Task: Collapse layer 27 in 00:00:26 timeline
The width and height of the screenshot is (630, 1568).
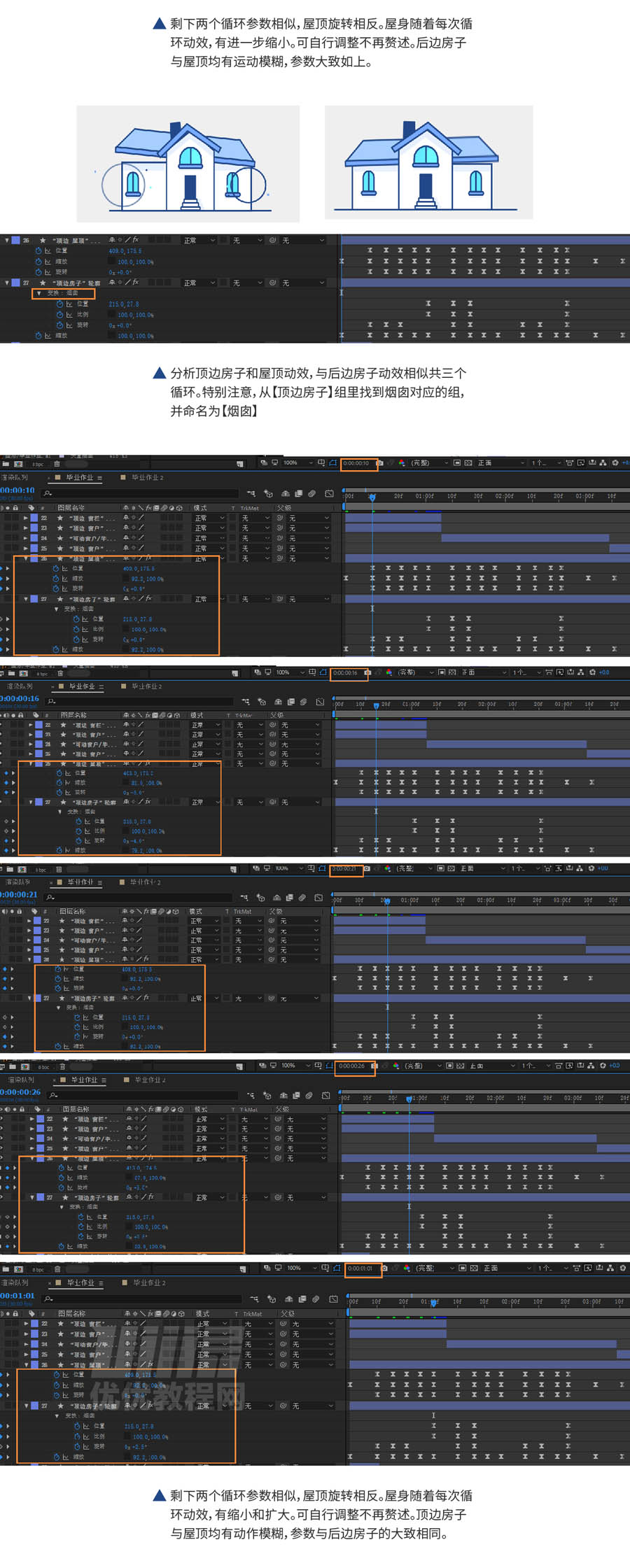Action: 32,1197
